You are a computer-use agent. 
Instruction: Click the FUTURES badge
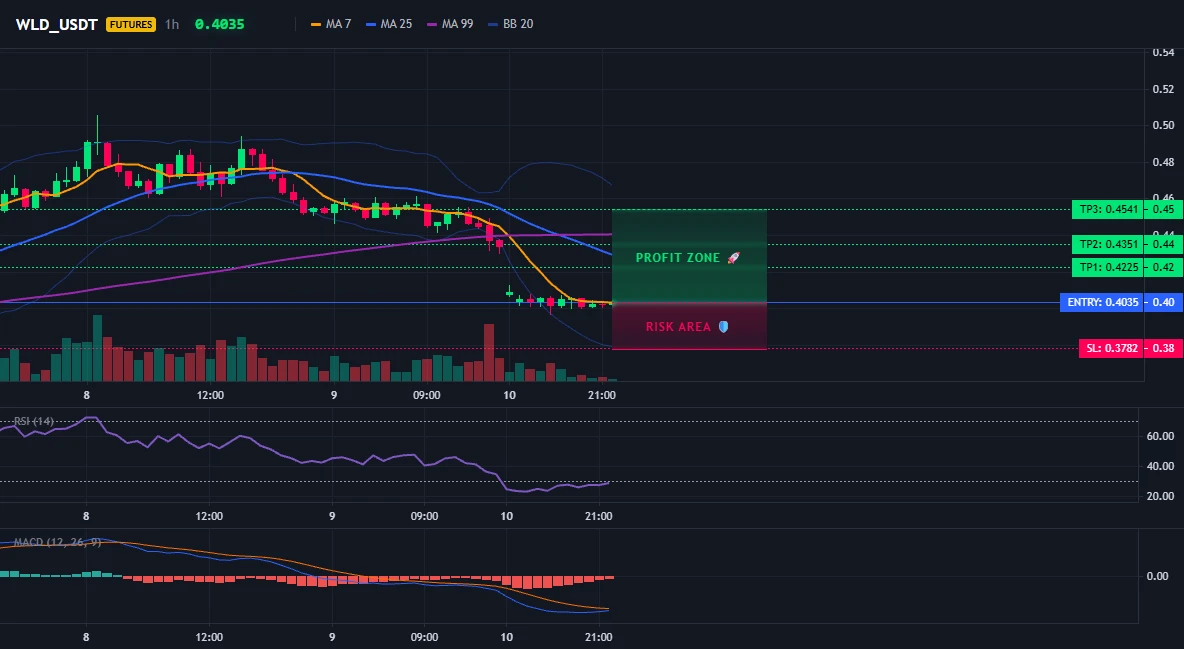click(x=131, y=24)
